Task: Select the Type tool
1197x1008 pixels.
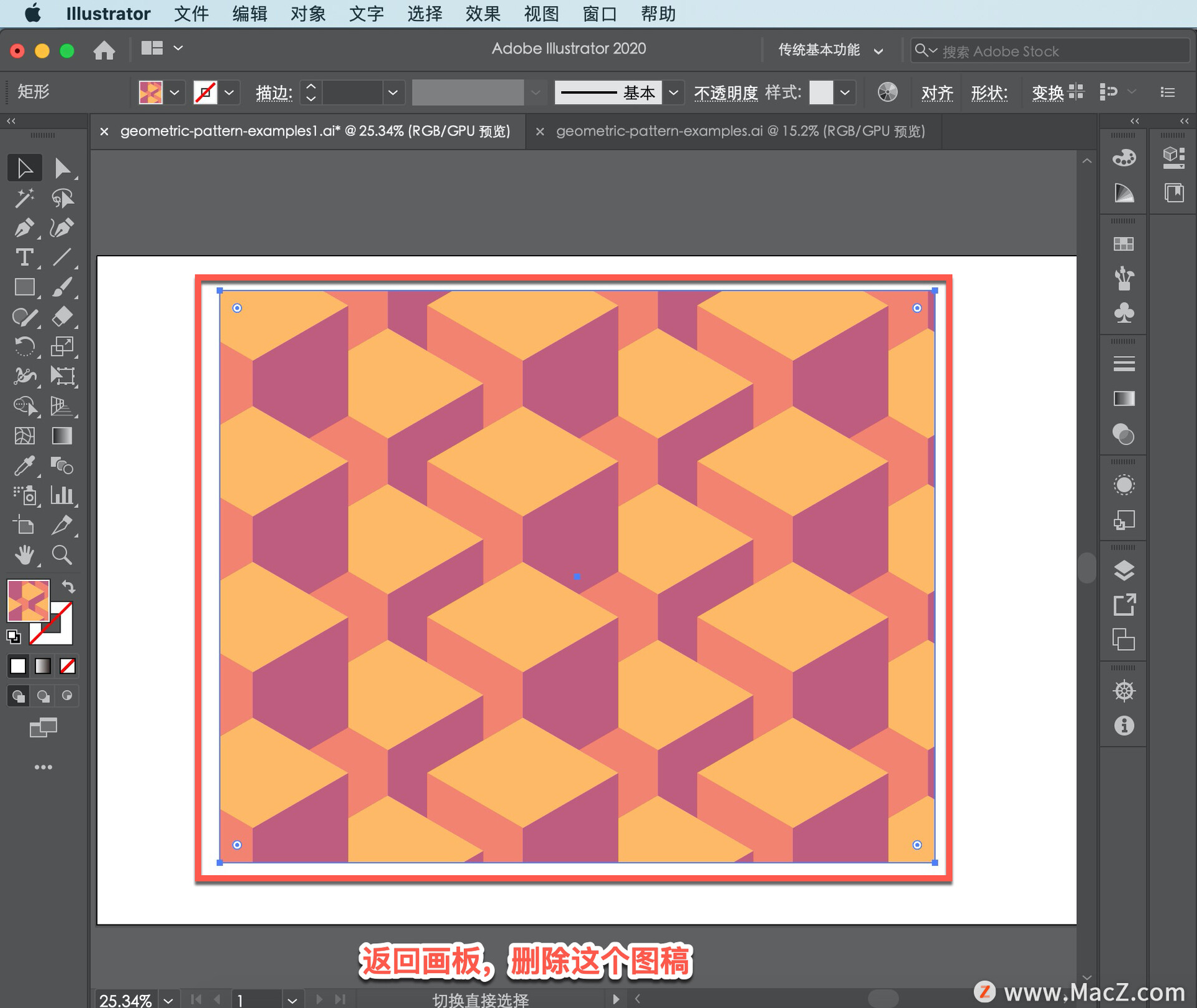Action: point(25,257)
